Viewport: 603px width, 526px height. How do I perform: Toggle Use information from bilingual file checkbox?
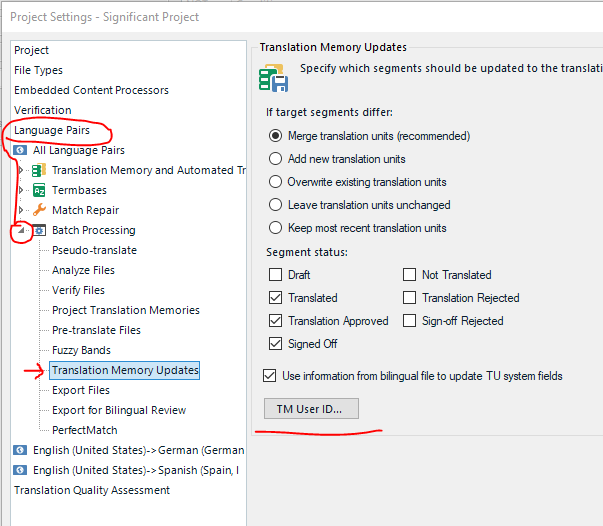point(270,376)
